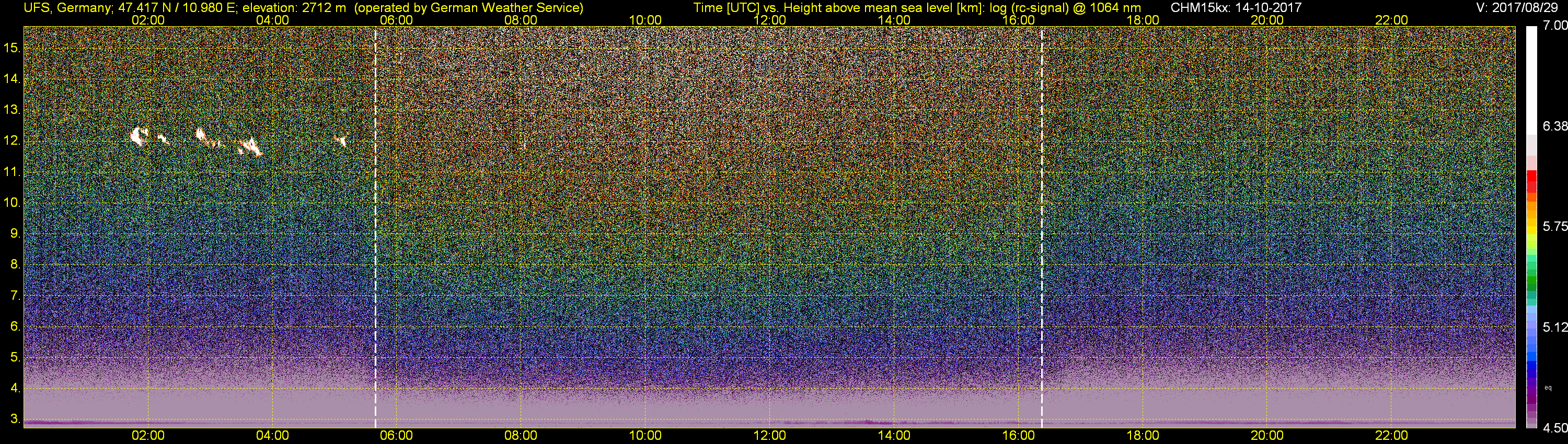Click the 06:00 label on the bottom time axis
The image size is (1568, 444).
(x=396, y=436)
